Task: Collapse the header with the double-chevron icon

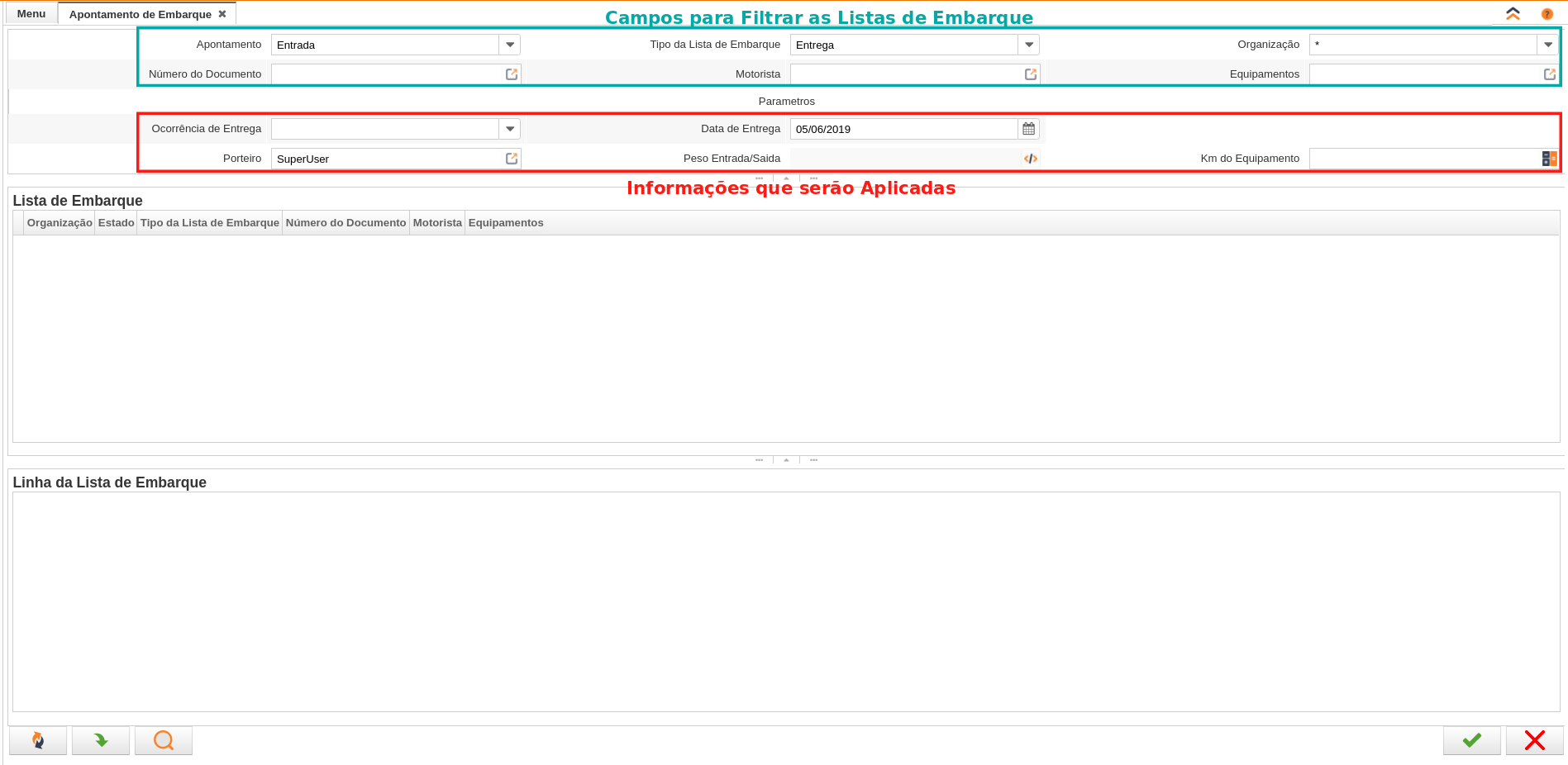Action: coord(1513,13)
